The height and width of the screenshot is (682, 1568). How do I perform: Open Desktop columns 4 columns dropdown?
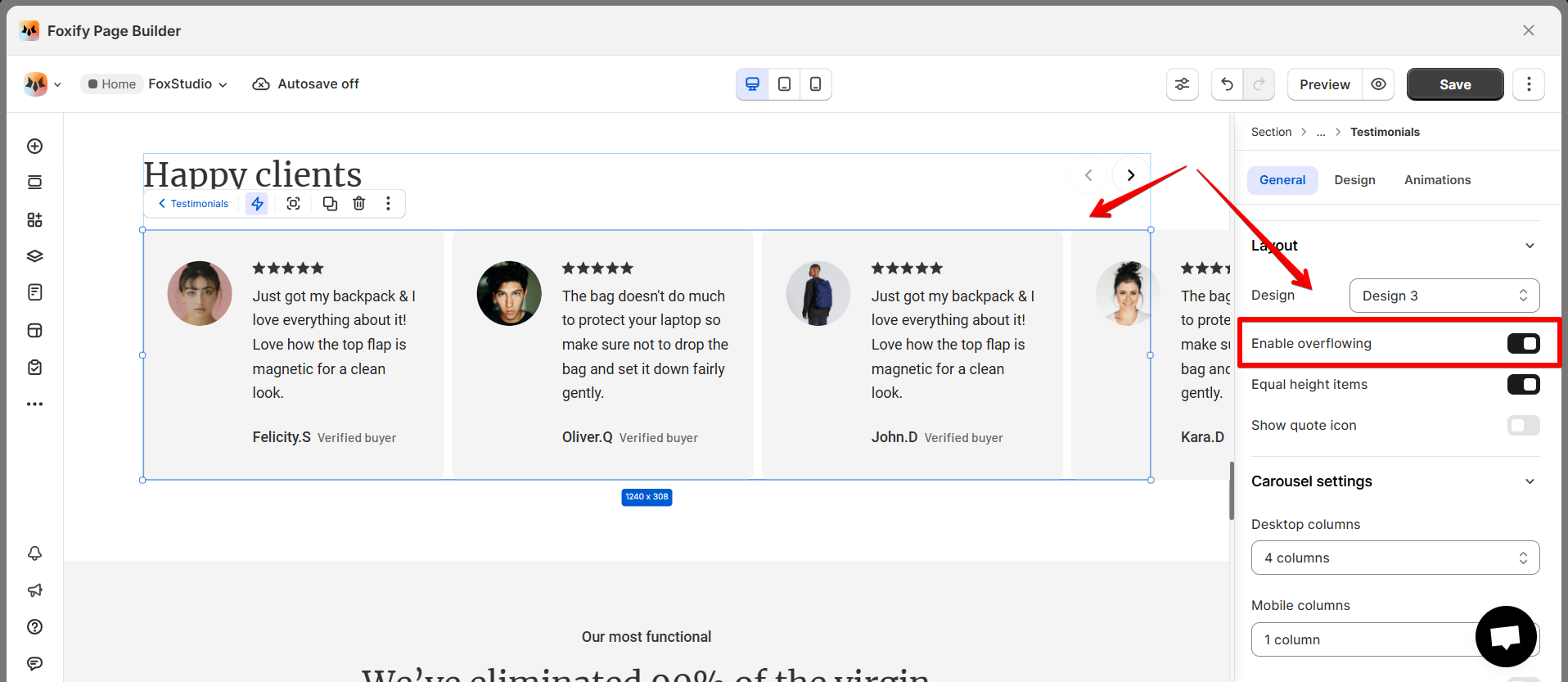click(x=1395, y=558)
